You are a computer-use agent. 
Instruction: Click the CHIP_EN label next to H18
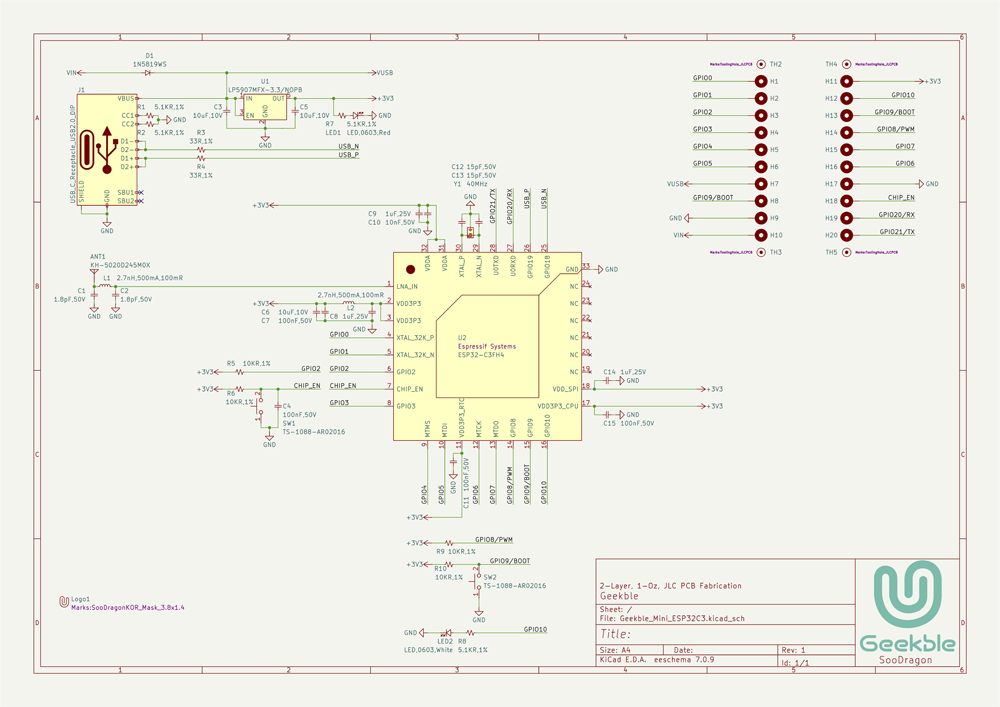tap(901, 198)
